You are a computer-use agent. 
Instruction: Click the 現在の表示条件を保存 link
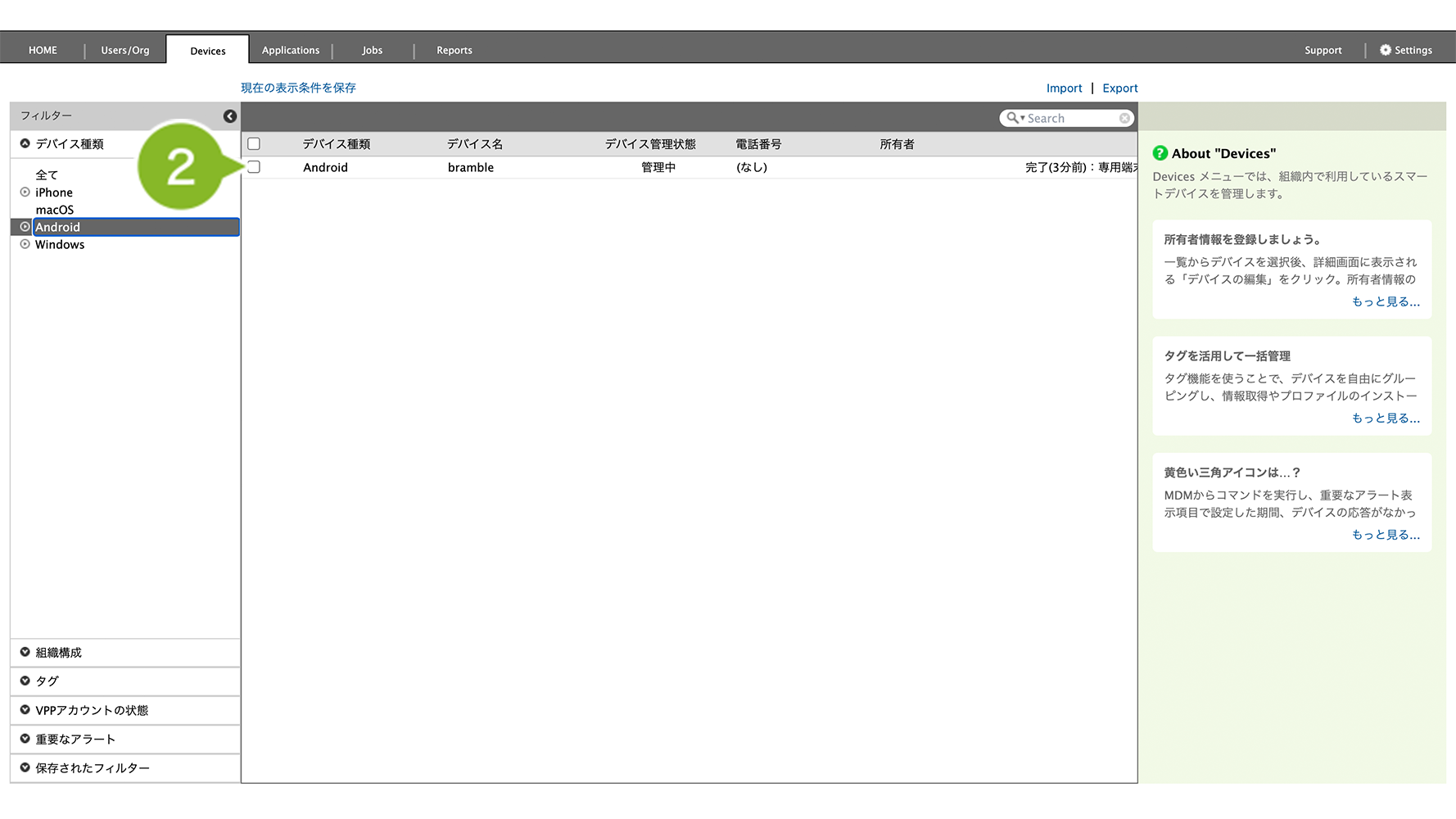(x=298, y=88)
